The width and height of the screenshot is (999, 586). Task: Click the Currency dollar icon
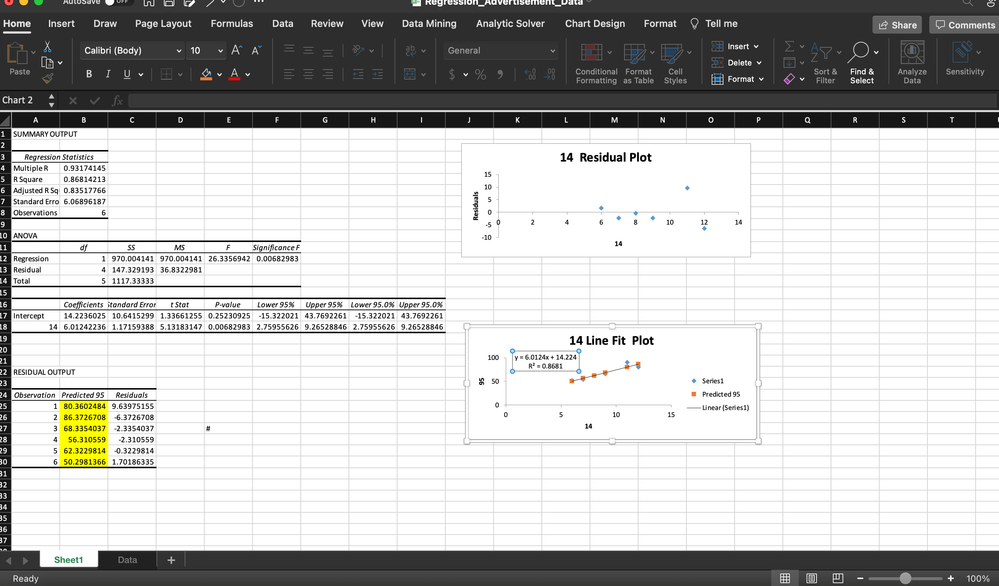[x=452, y=75]
